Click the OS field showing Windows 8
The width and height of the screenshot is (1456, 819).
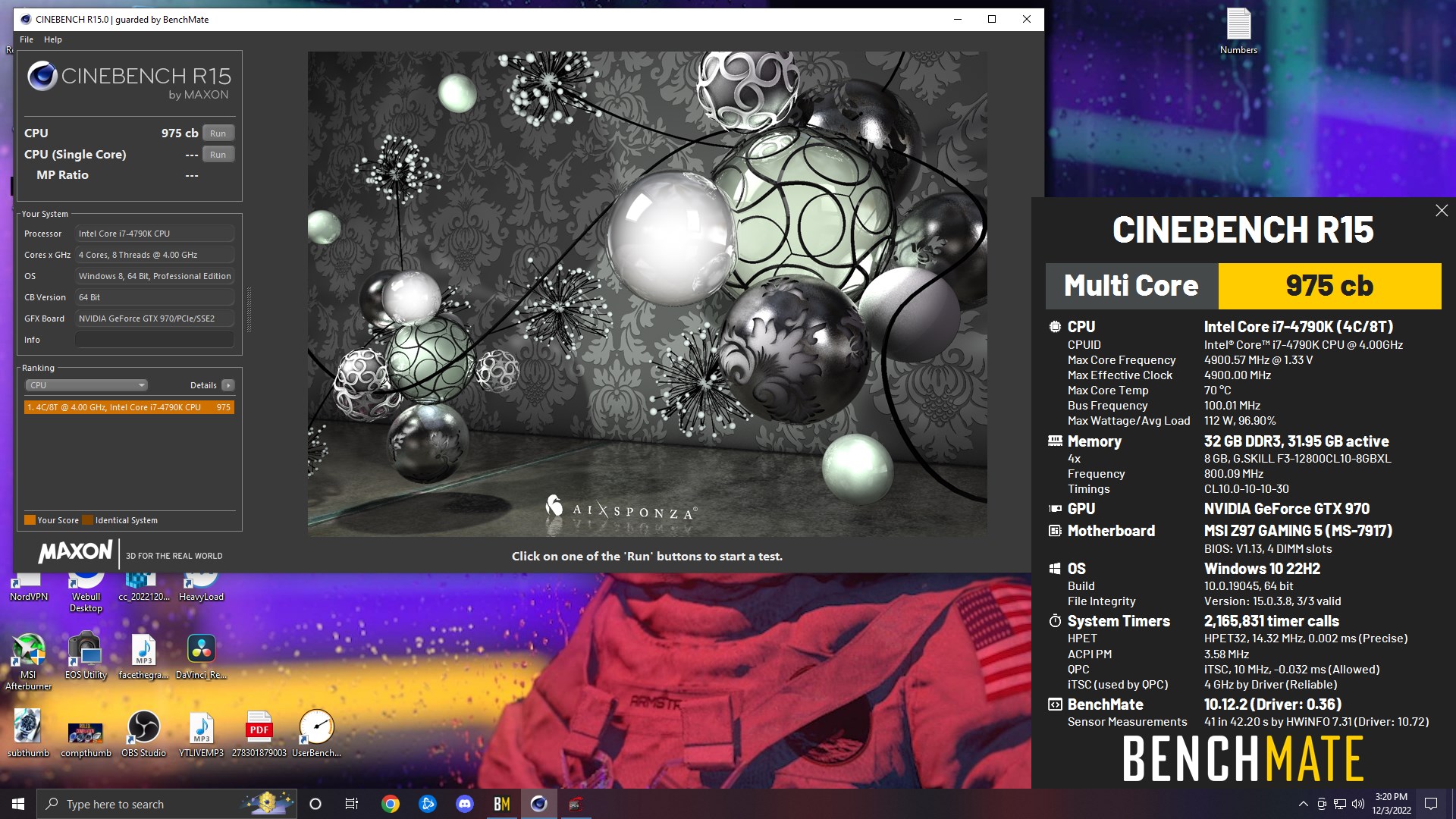pyautogui.click(x=155, y=276)
